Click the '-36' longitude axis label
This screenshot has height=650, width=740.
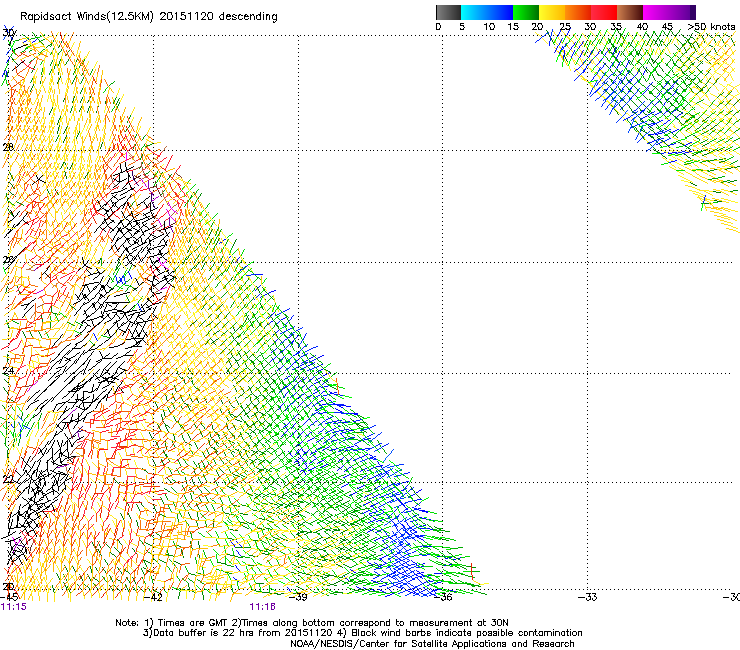tap(443, 597)
